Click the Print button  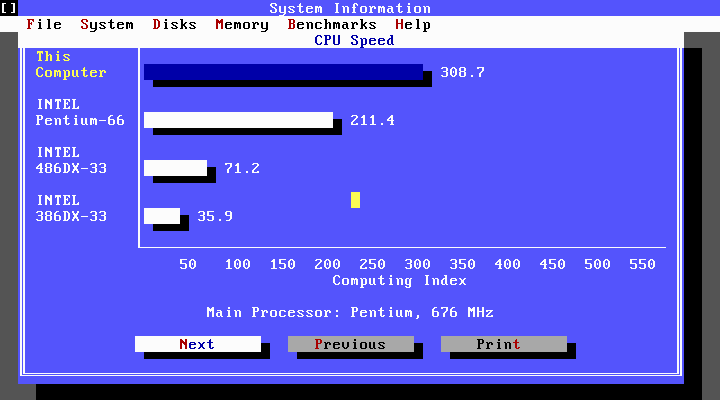[x=504, y=344]
